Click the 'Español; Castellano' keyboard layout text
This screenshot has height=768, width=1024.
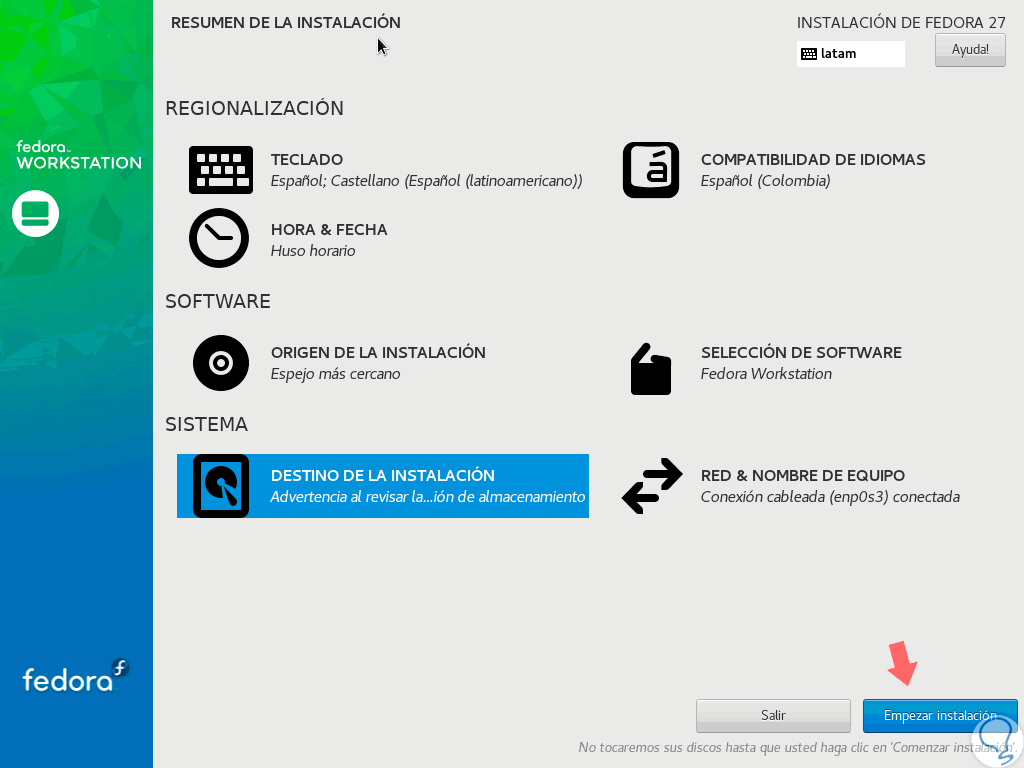[x=426, y=181]
